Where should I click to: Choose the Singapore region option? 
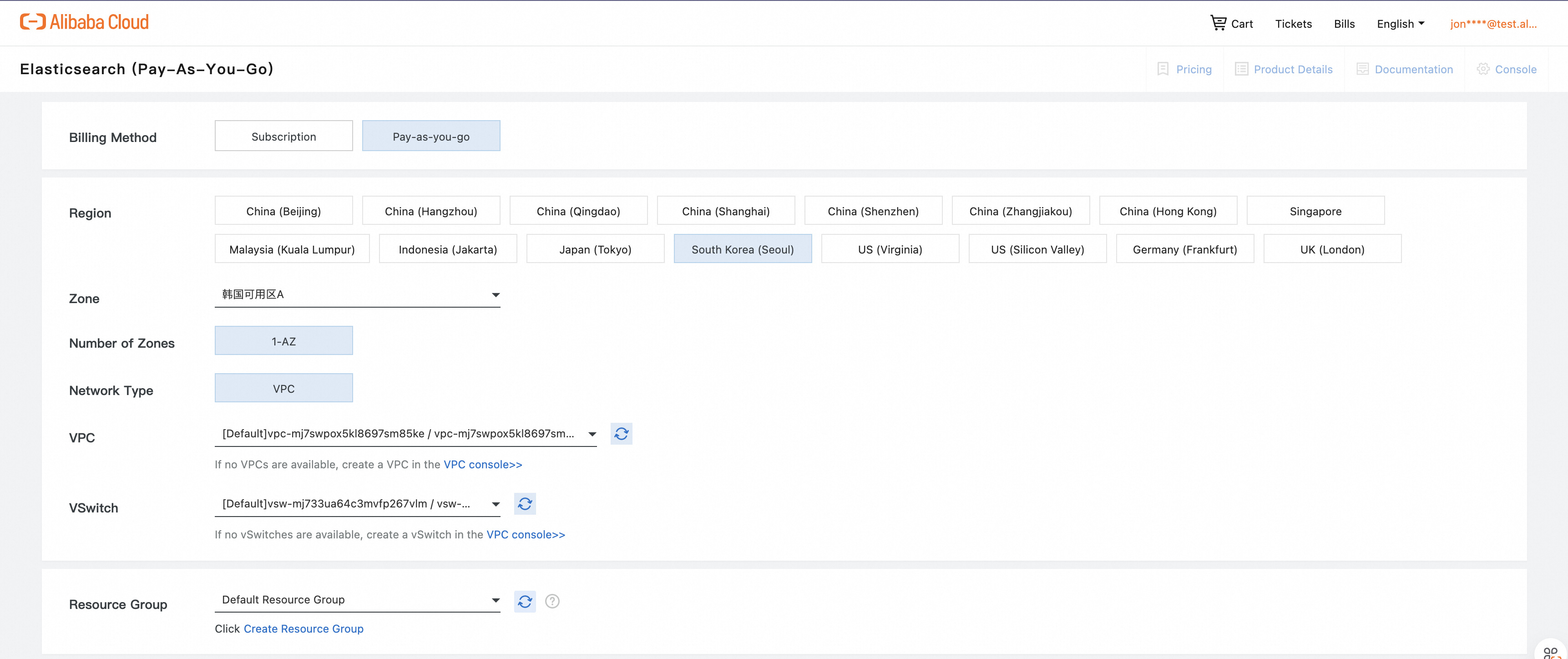(x=1315, y=211)
